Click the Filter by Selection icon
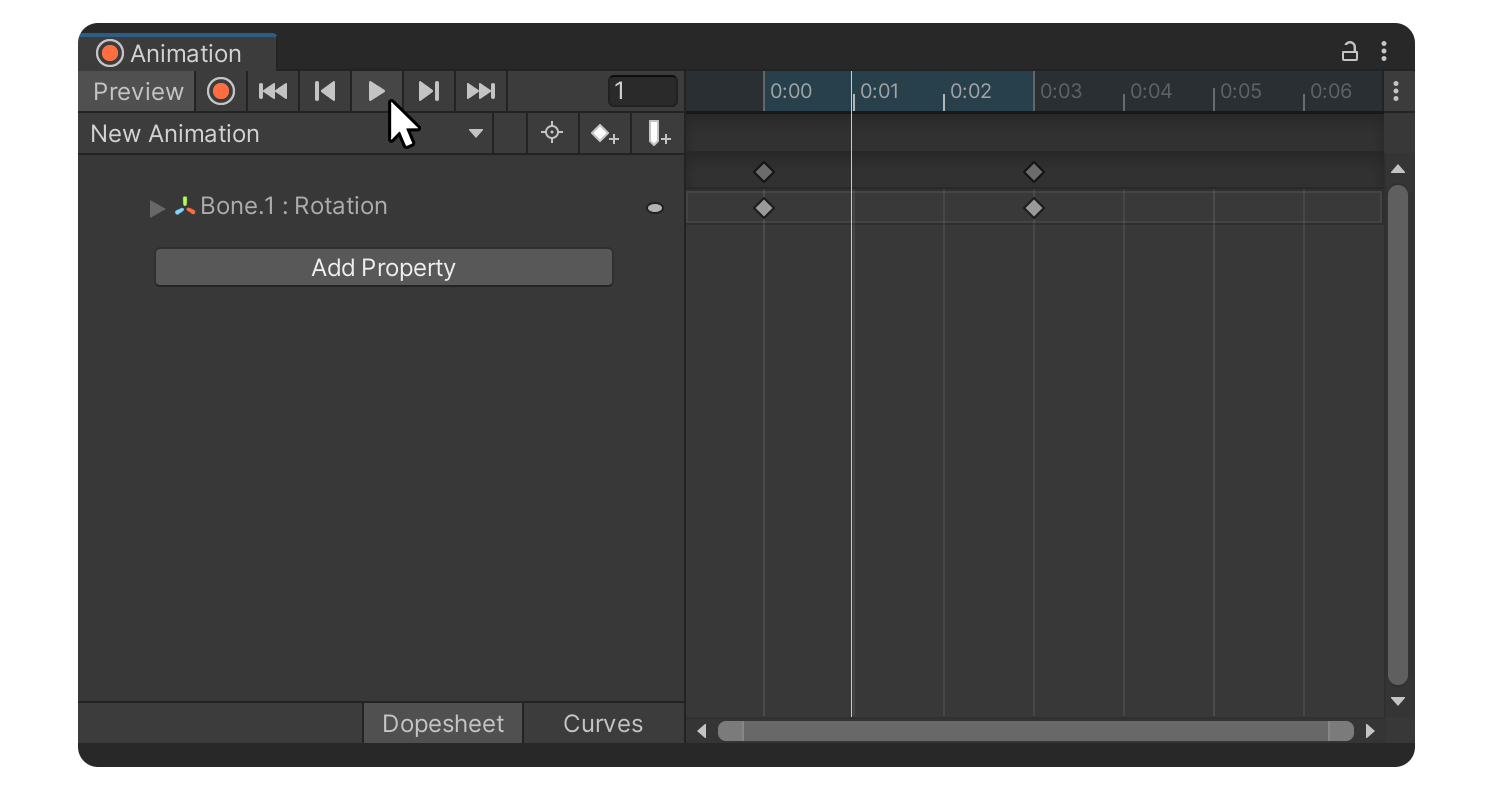Image resolution: width=1493 pixels, height=792 pixels. (552, 134)
